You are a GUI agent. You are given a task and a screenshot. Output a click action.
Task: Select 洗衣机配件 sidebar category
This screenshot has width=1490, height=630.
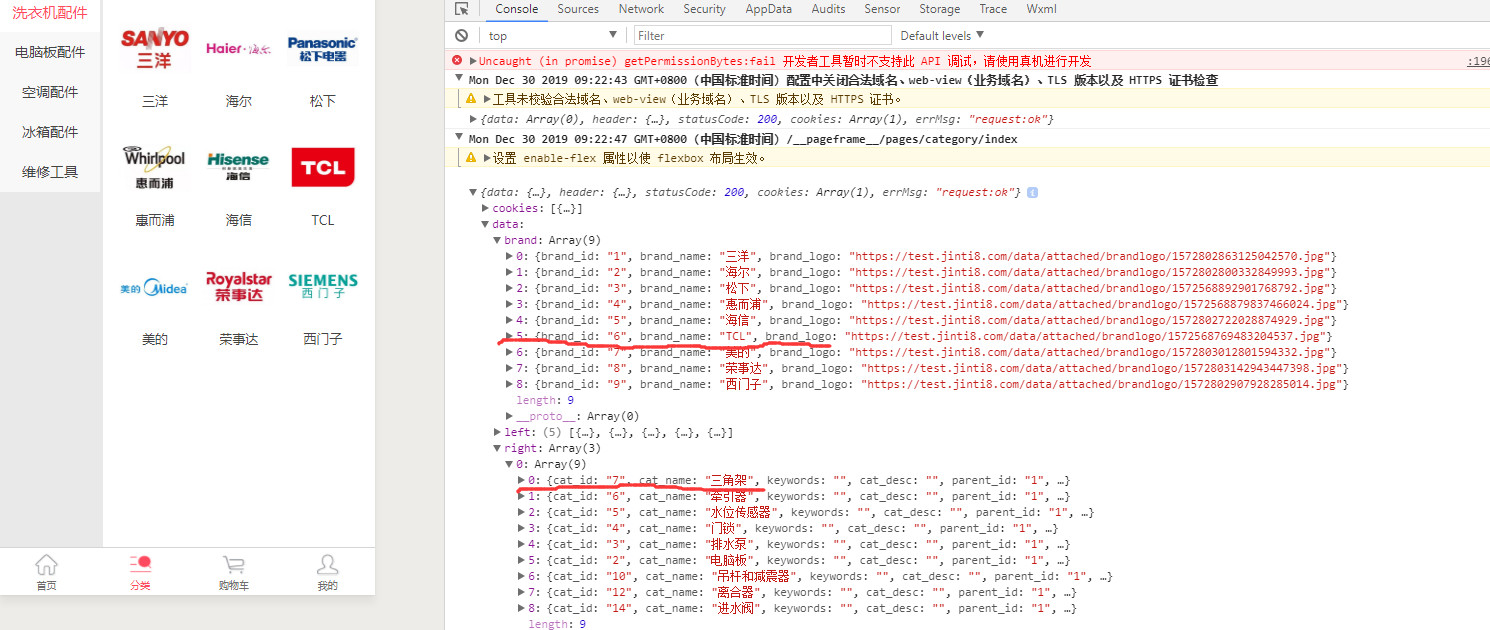pyautogui.click(x=50, y=13)
